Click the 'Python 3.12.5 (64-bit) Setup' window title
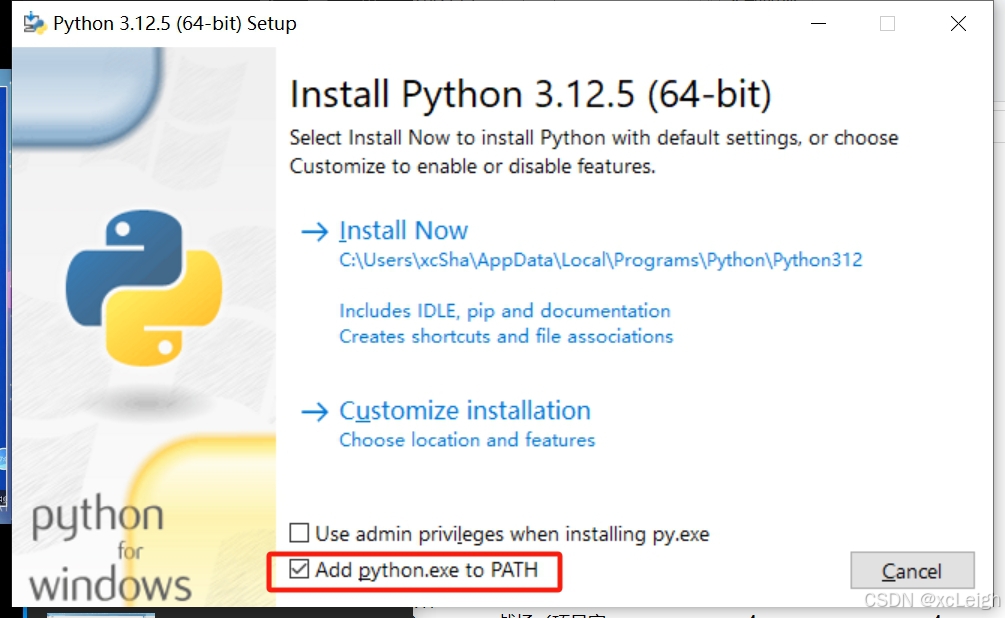The image size is (1005, 618). pos(174,24)
